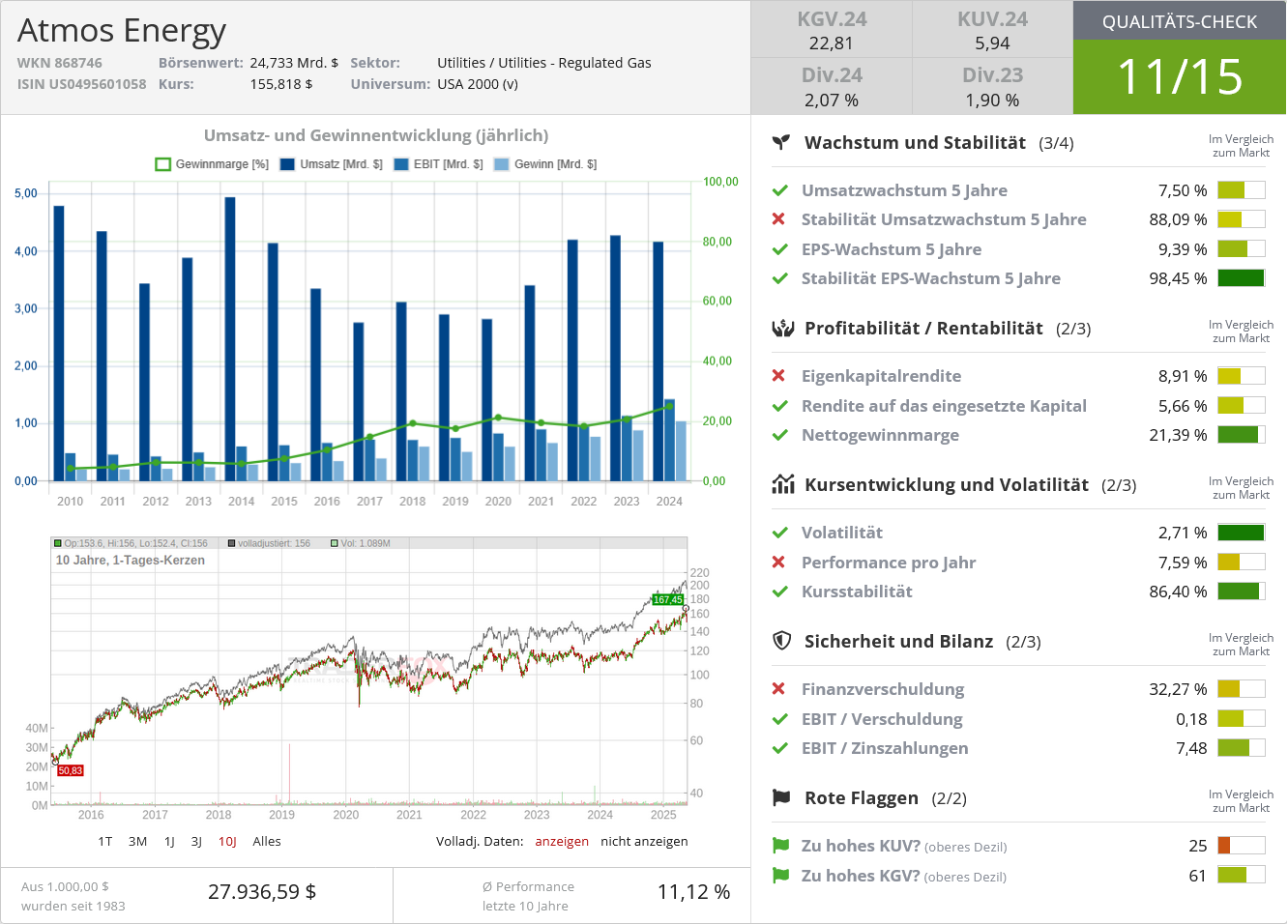
Task: Click the 2024 Umsatz bar in chart
Action: click(659, 361)
